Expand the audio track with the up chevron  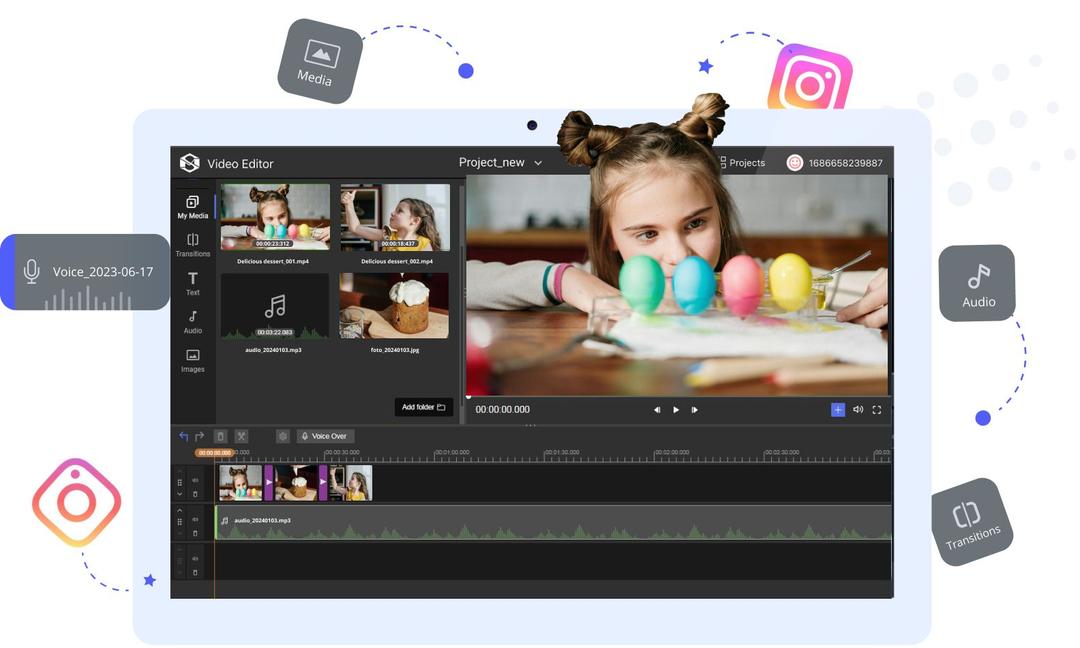(179, 510)
